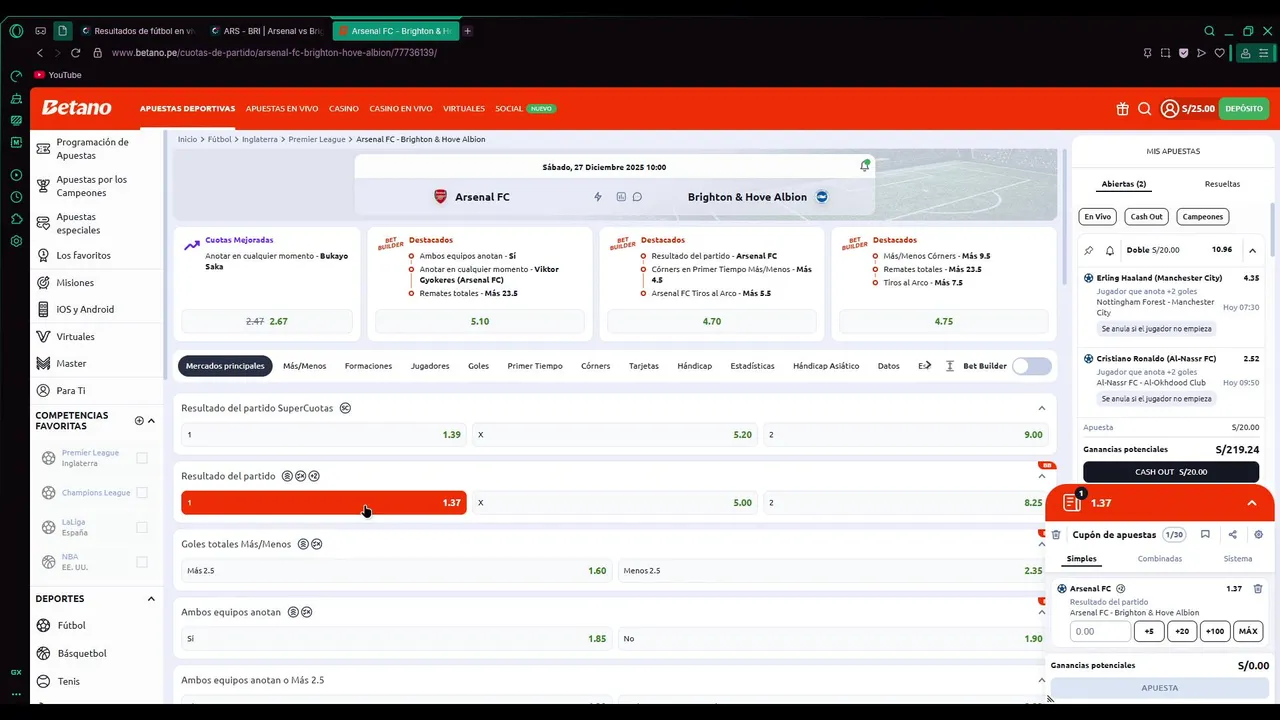Add +20 to the stake
Viewport: 1280px width, 720px height.
(1181, 631)
